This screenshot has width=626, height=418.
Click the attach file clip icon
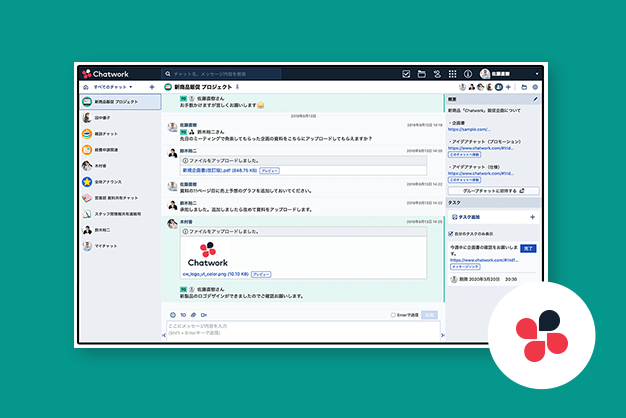click(193, 315)
